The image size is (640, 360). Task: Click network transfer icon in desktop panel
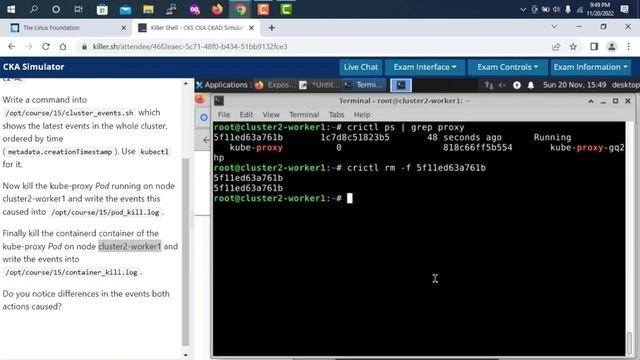point(489,85)
